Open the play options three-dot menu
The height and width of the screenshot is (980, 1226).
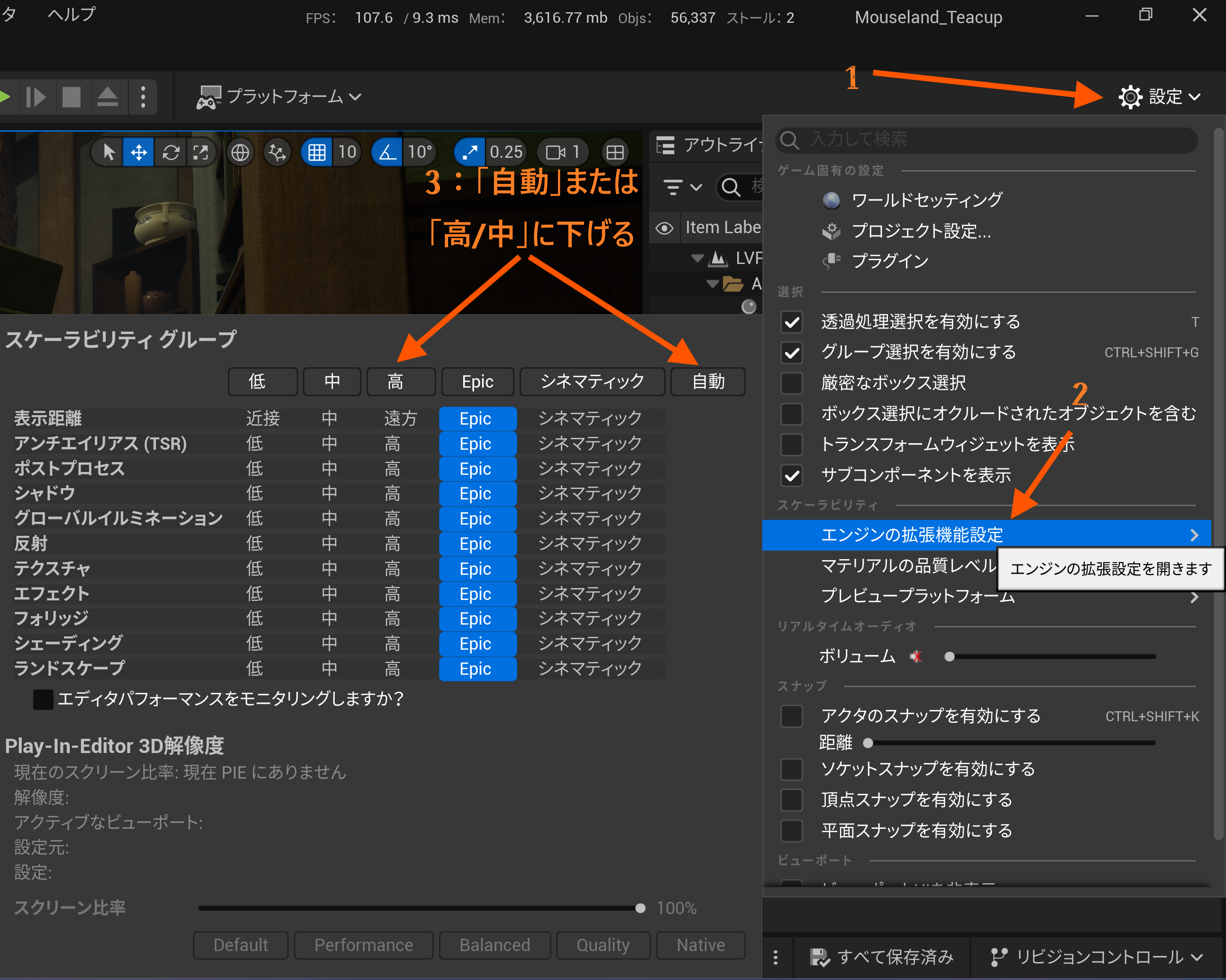click(x=143, y=97)
